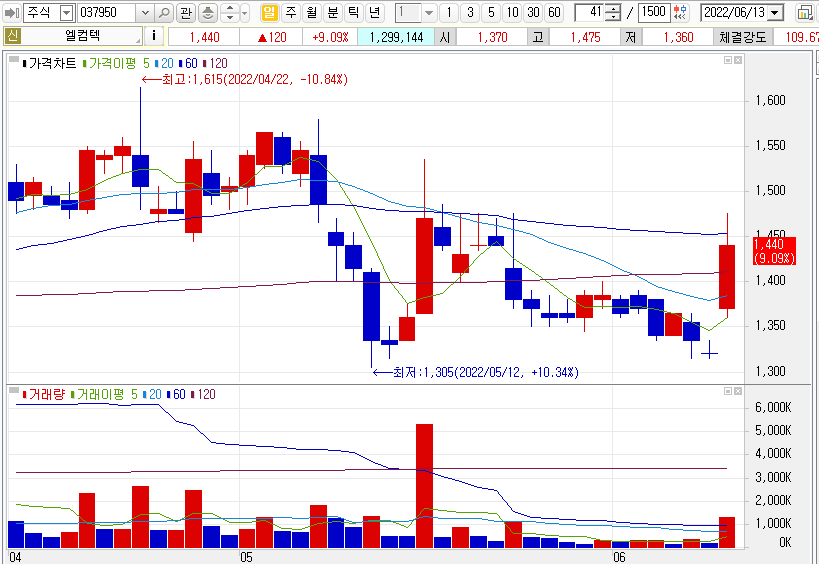Click the up-down arrows stock navigation icon
This screenshot has height=564, width=819.
230,12
